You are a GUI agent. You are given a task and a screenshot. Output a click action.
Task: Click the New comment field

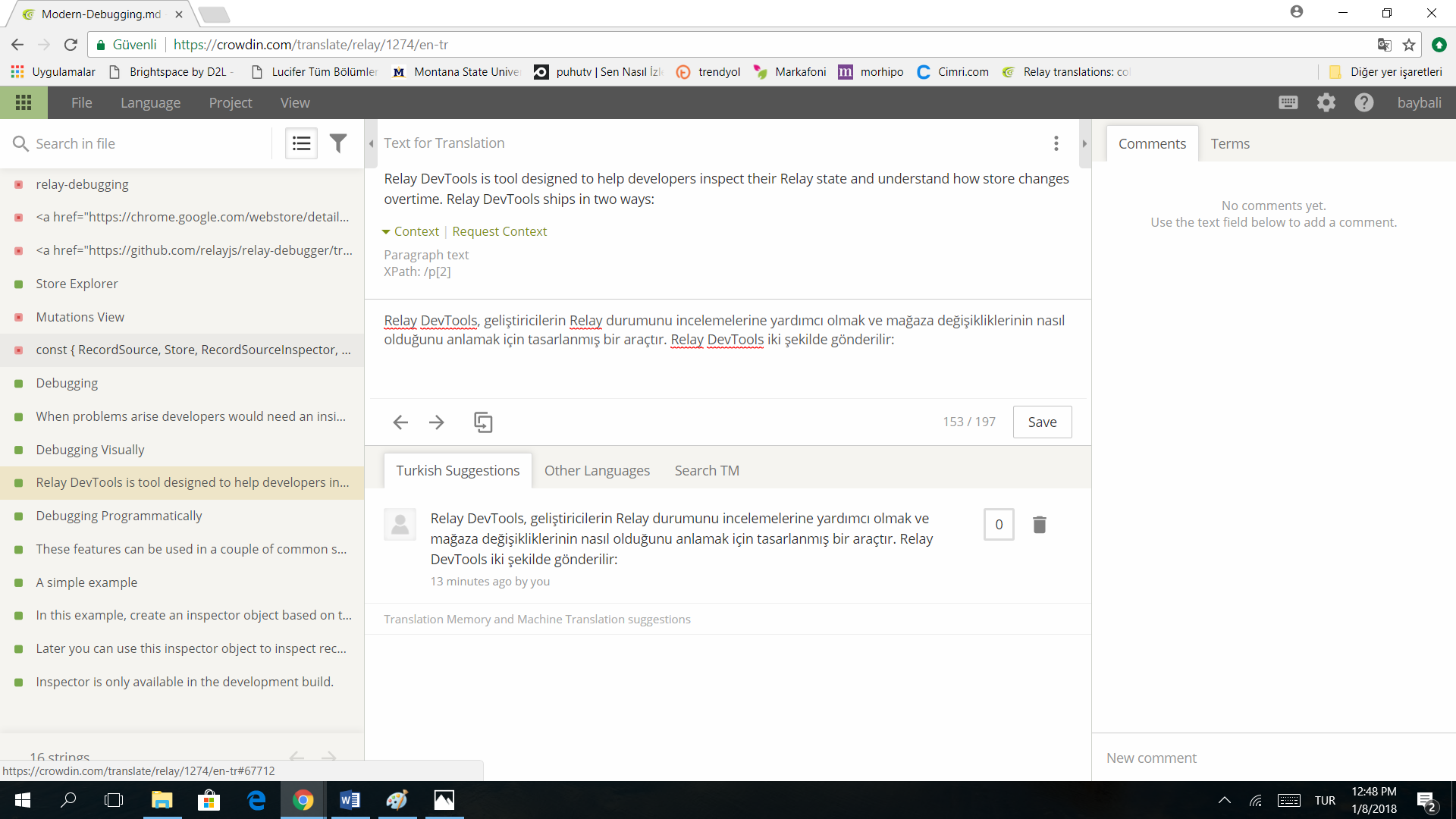click(1274, 758)
